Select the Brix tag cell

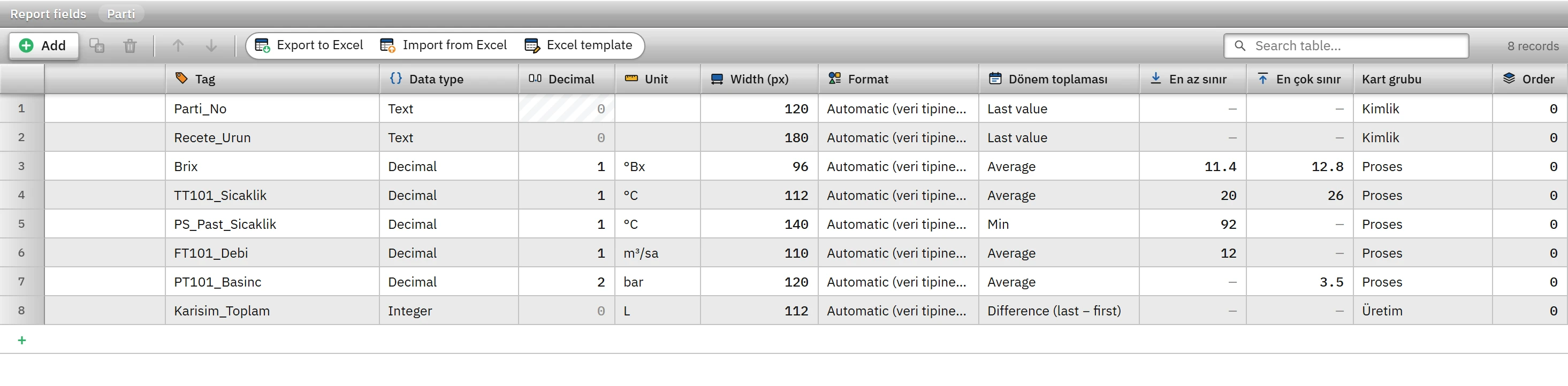273,167
